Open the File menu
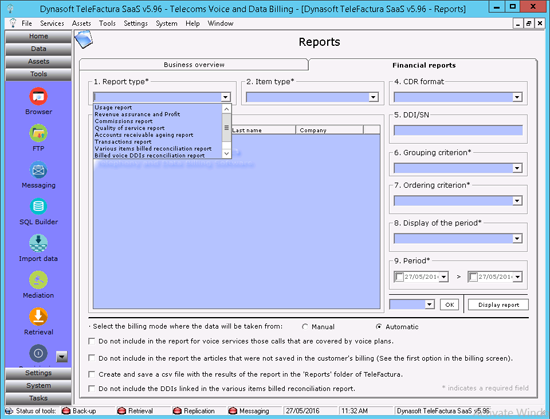This screenshot has width=550, height=419. (x=27, y=23)
